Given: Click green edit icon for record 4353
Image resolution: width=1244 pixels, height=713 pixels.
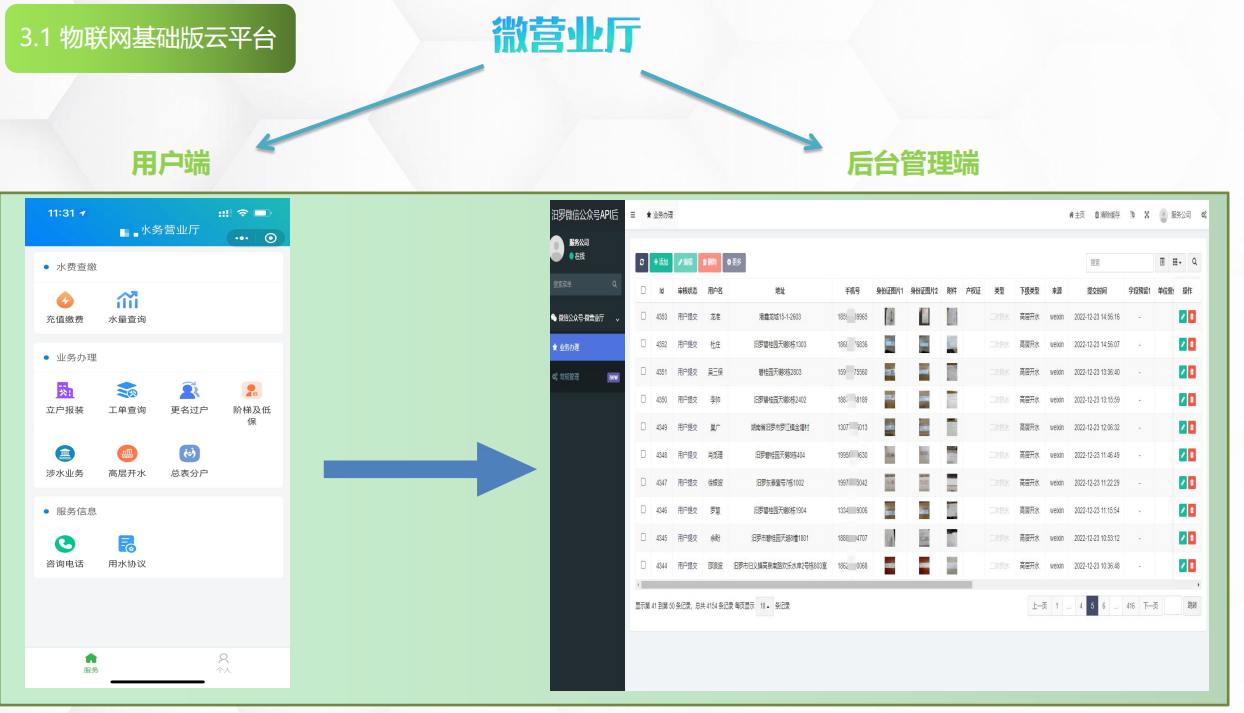Looking at the screenshot, I should point(1183,317).
